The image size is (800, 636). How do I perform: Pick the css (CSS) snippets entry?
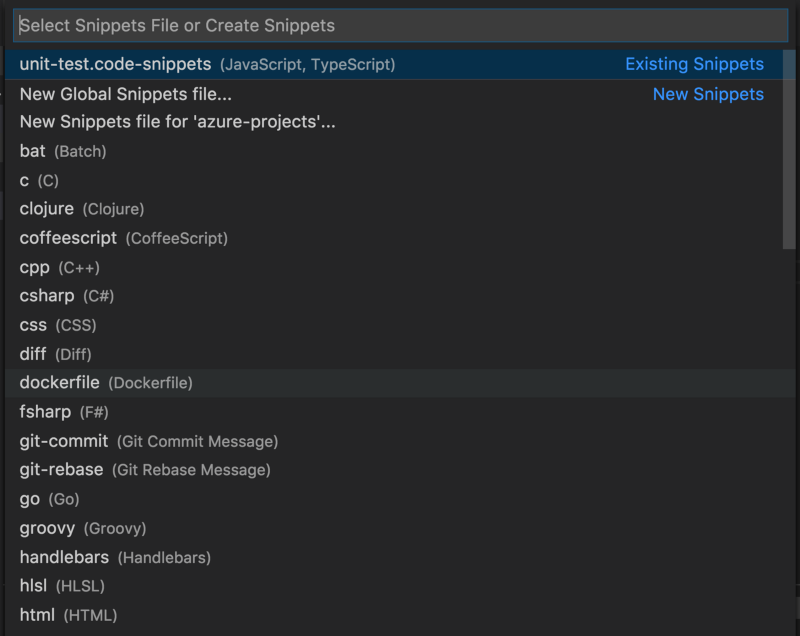(x=58, y=326)
